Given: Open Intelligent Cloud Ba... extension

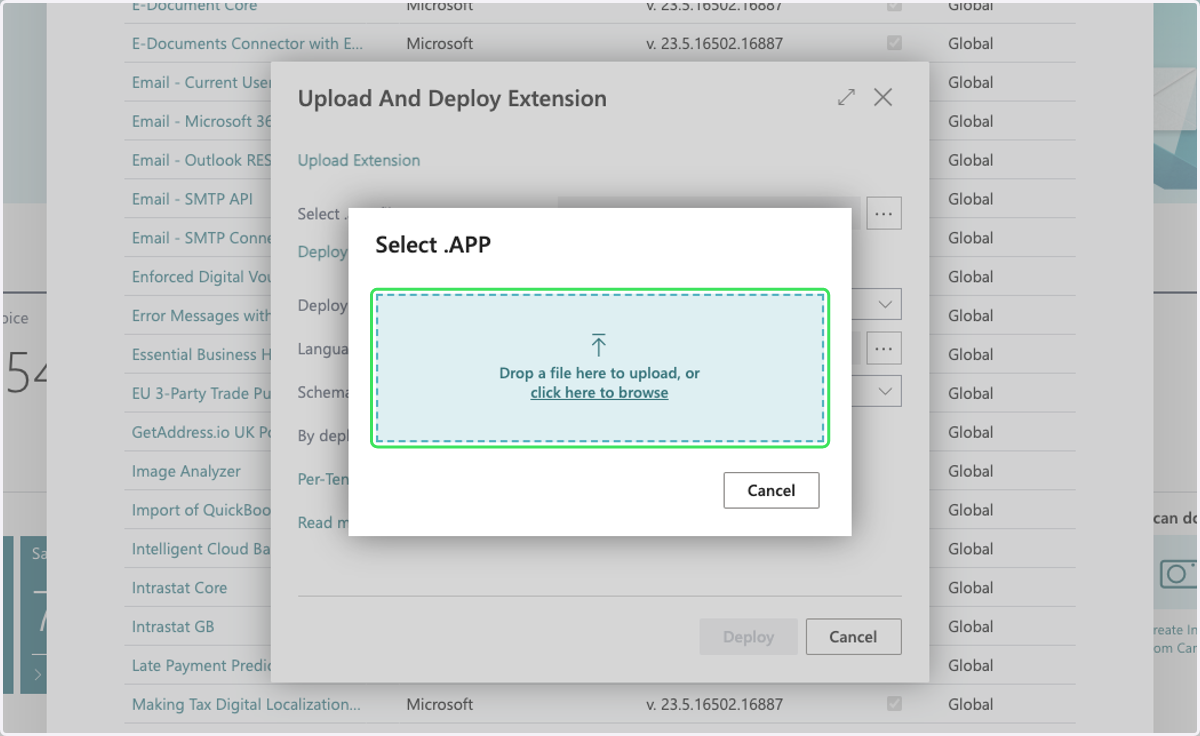Looking at the screenshot, I should click(x=201, y=549).
